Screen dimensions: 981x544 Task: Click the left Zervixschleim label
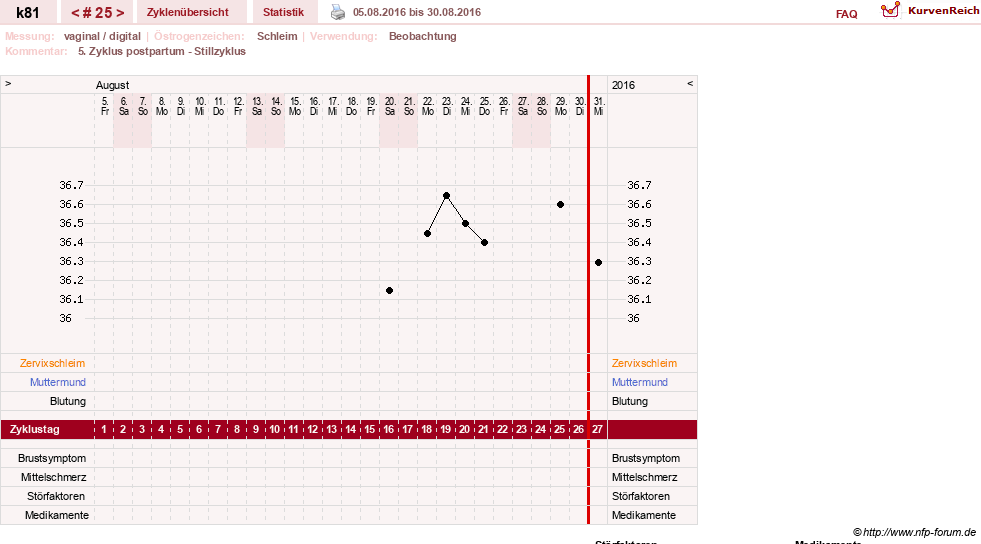tap(52, 363)
